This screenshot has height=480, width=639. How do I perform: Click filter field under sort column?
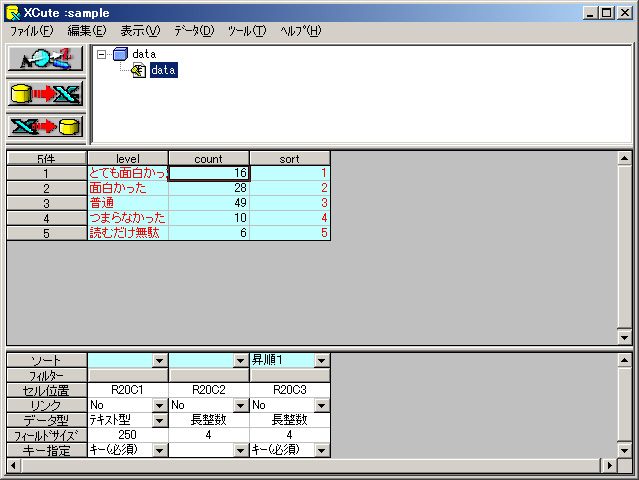pos(290,375)
